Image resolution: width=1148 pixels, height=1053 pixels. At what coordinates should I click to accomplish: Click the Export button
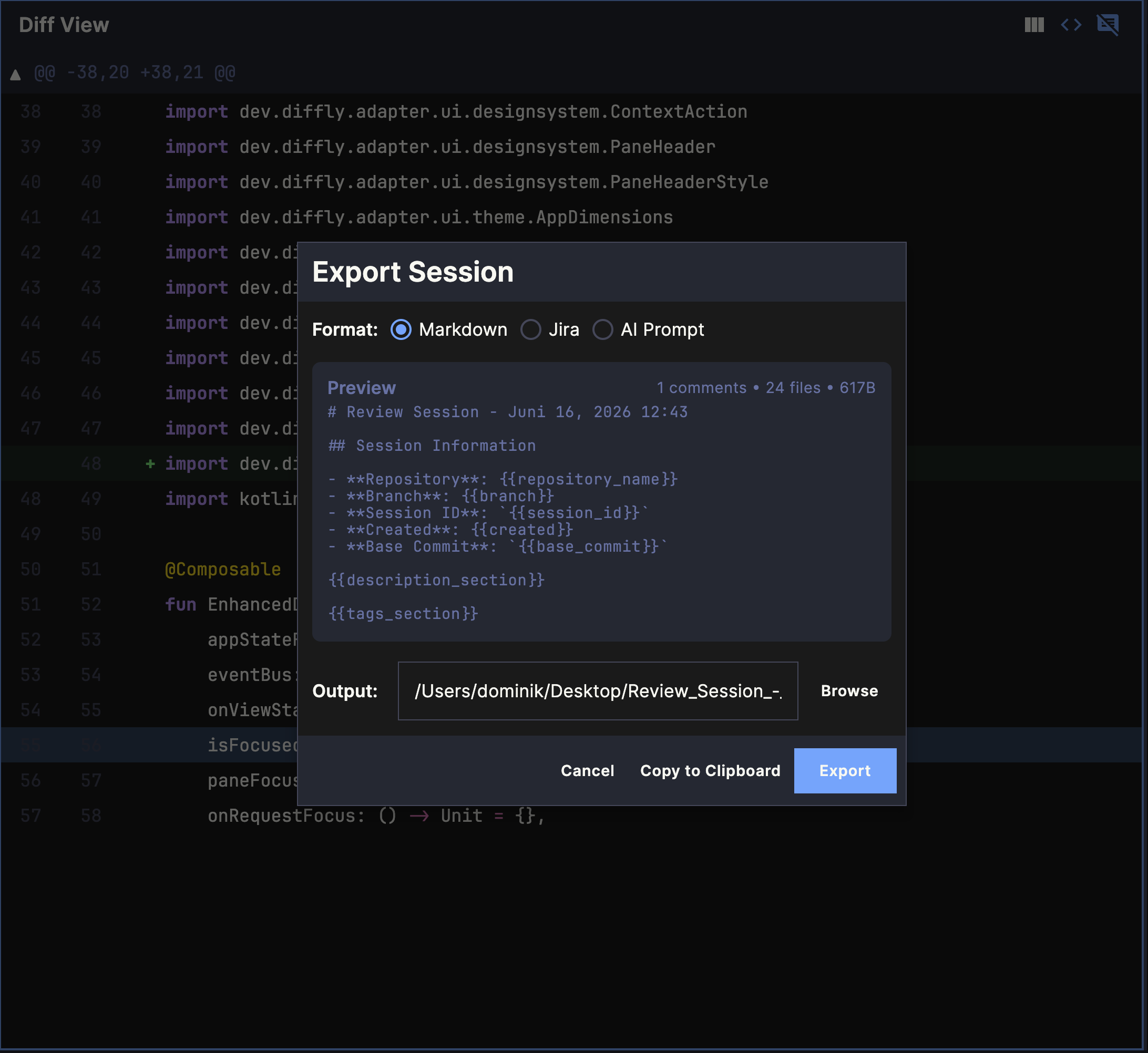845,770
